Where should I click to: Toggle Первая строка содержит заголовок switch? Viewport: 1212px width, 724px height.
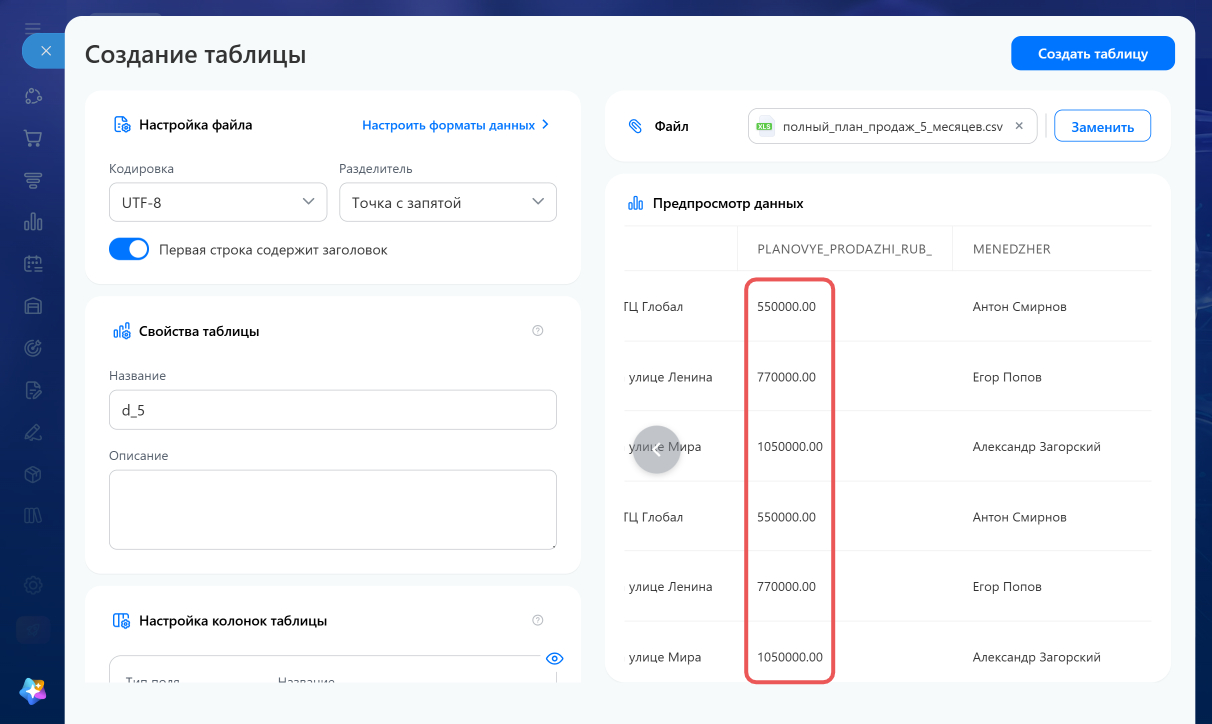[129, 250]
